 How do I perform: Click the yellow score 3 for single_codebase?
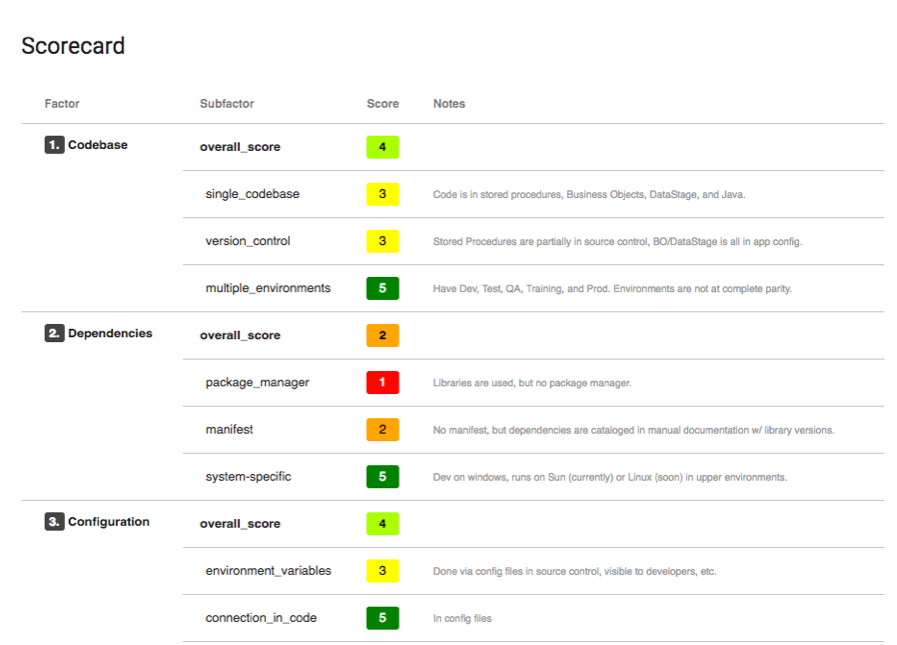point(383,194)
